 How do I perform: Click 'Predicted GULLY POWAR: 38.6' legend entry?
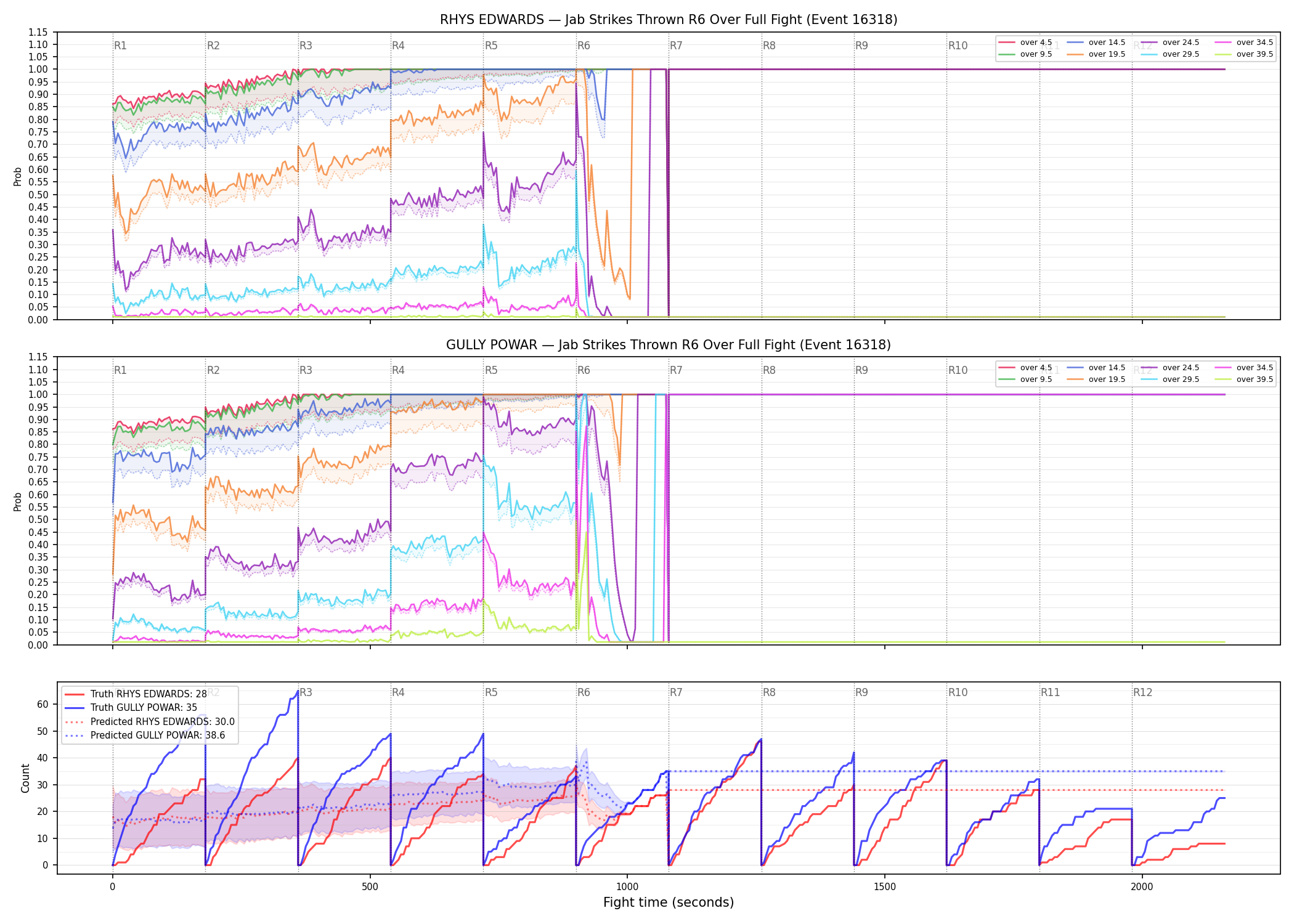(145, 736)
